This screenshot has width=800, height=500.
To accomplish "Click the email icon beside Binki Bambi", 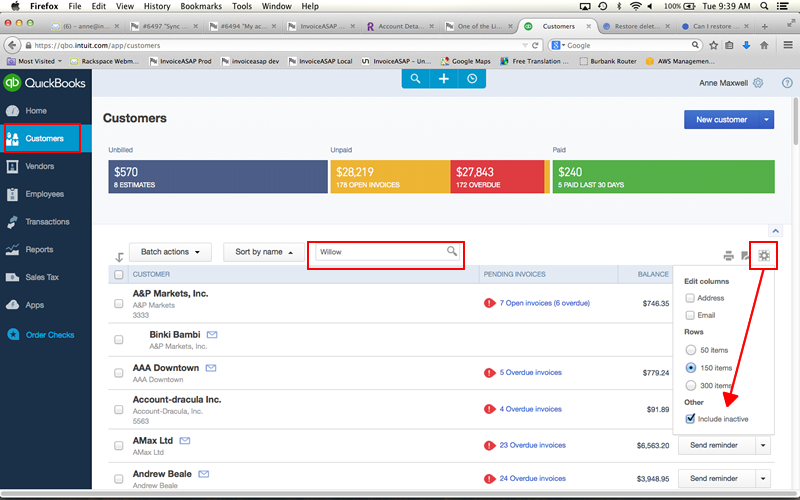I will click(x=212, y=335).
